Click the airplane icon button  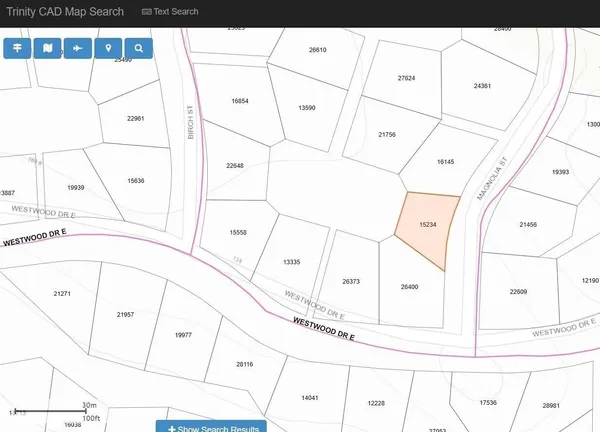click(78, 48)
